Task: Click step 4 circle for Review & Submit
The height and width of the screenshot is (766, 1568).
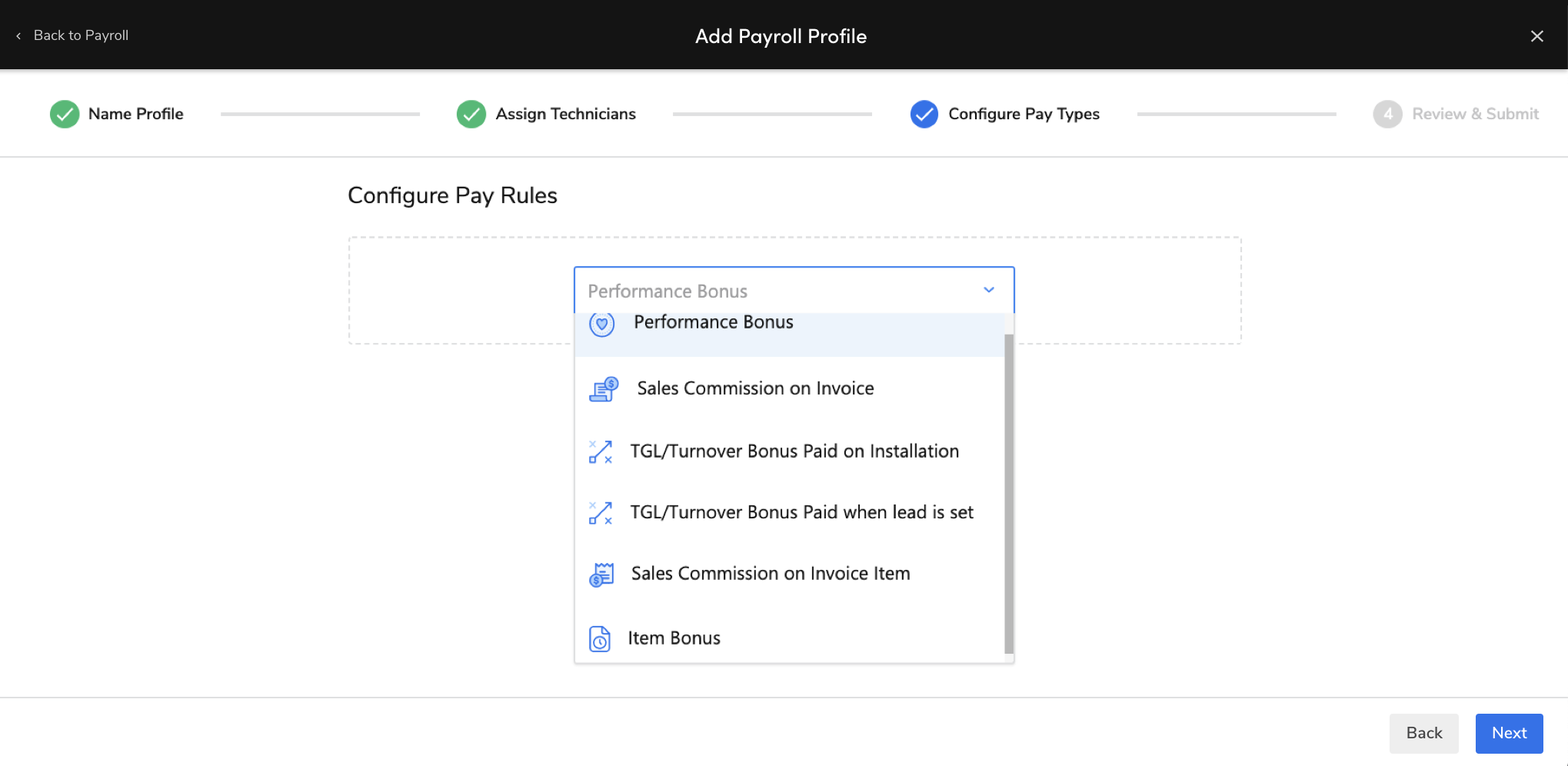Action: click(x=1387, y=114)
